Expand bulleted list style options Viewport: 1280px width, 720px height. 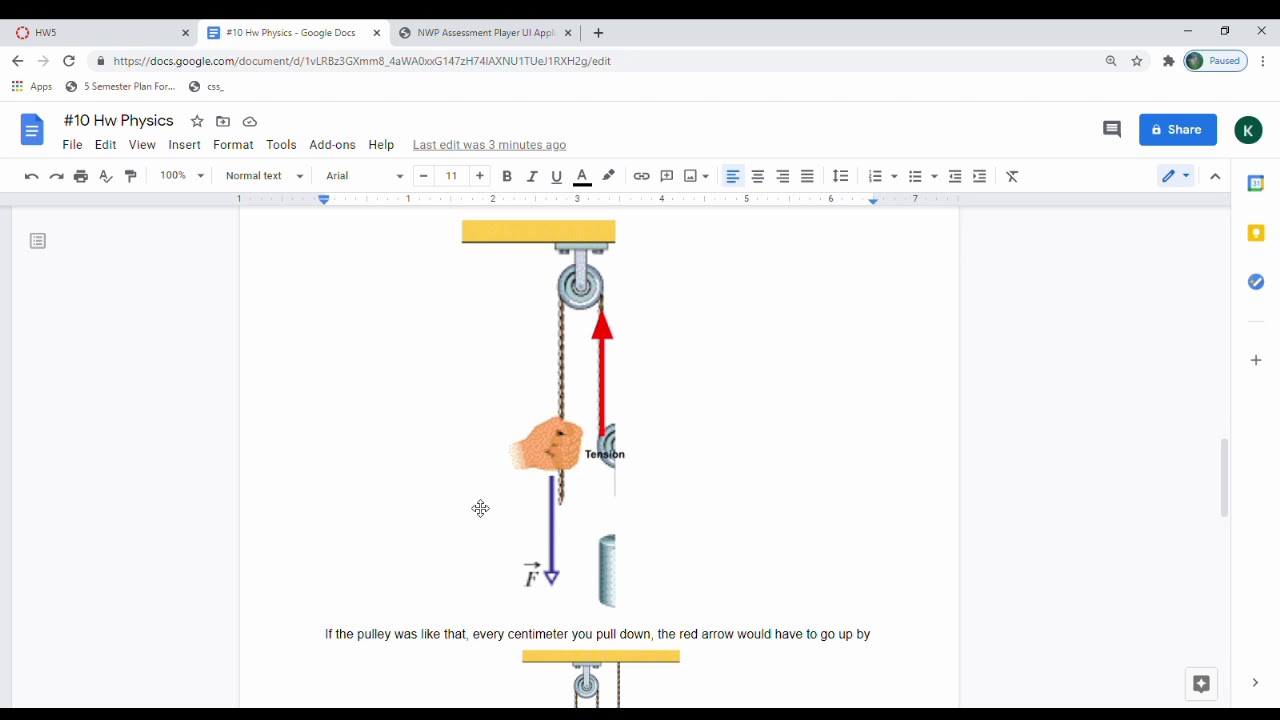point(934,176)
